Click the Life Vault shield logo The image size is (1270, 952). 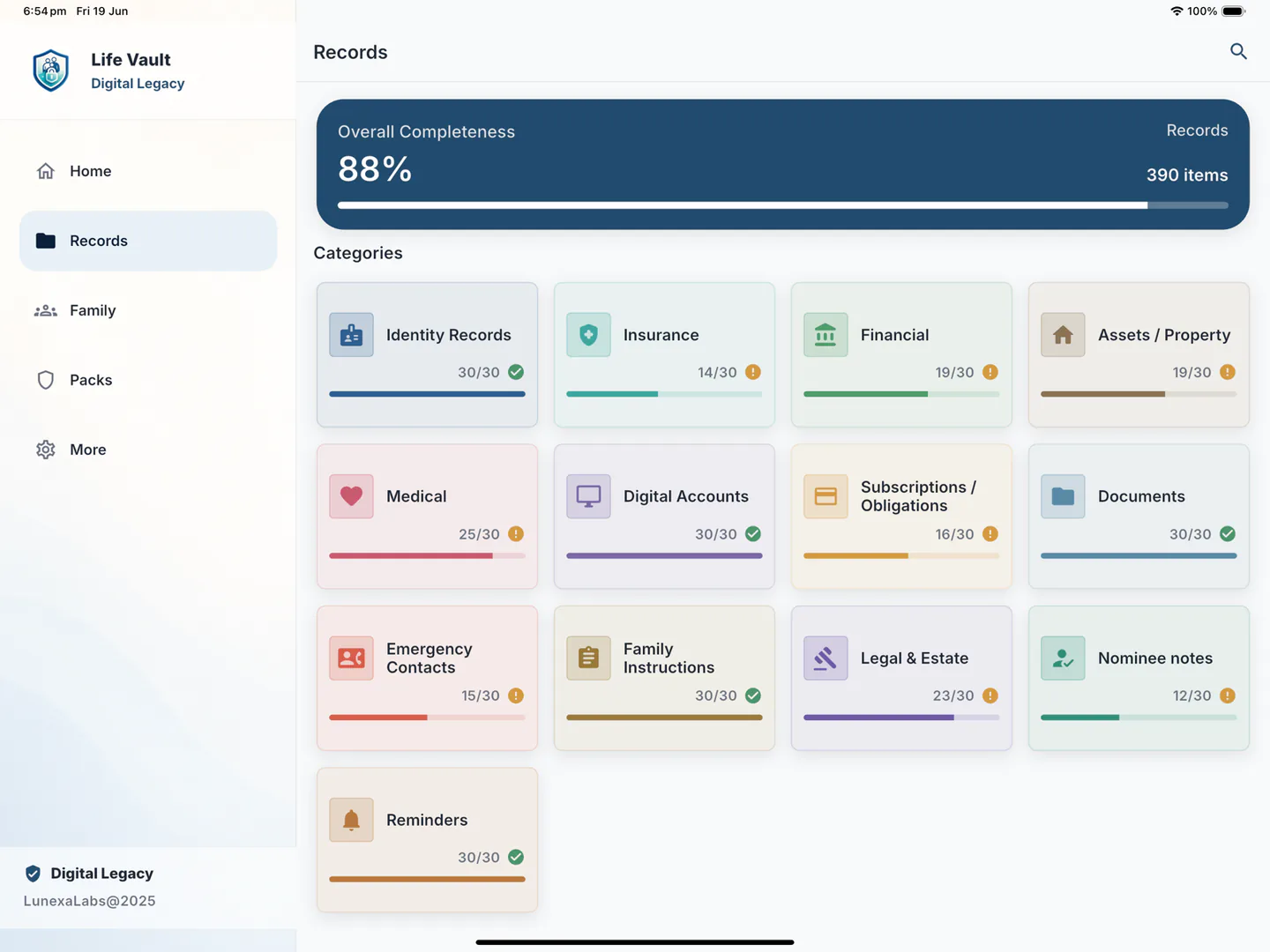51,71
